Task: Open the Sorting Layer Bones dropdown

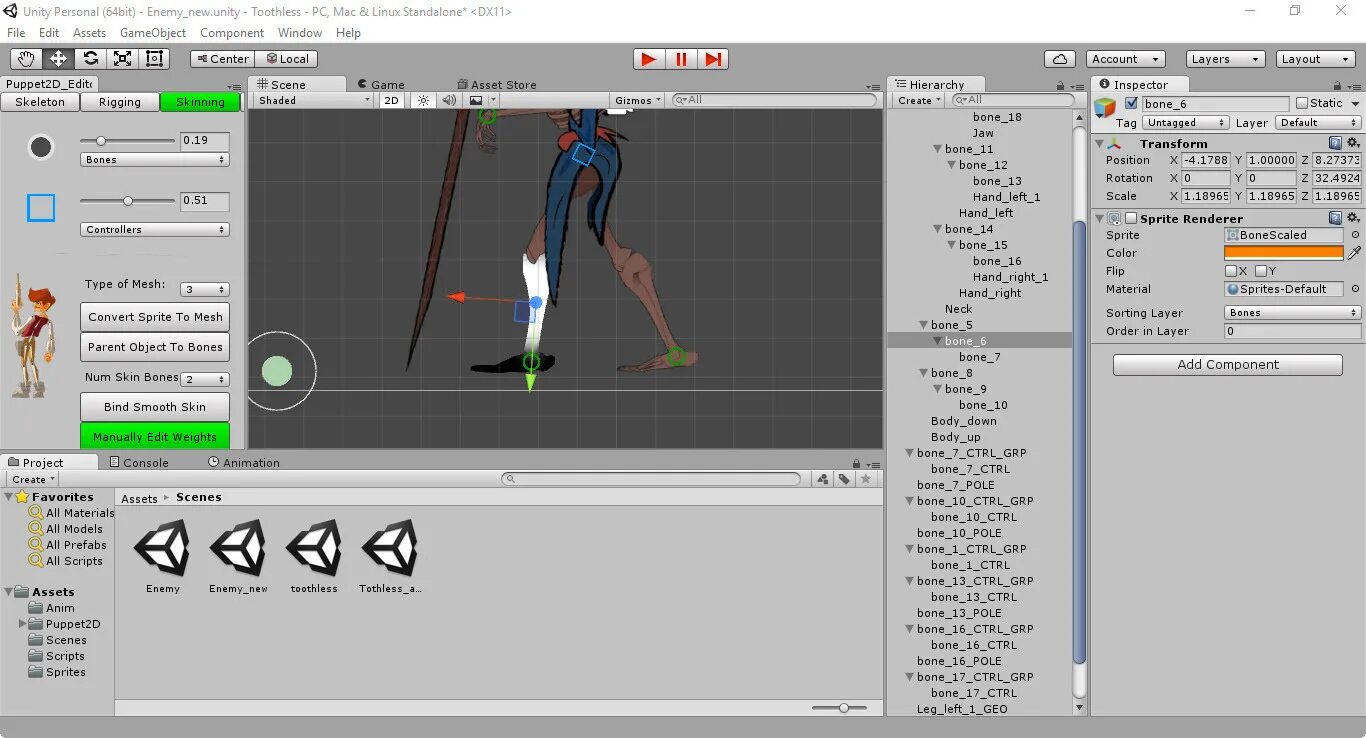Action: (x=1293, y=313)
